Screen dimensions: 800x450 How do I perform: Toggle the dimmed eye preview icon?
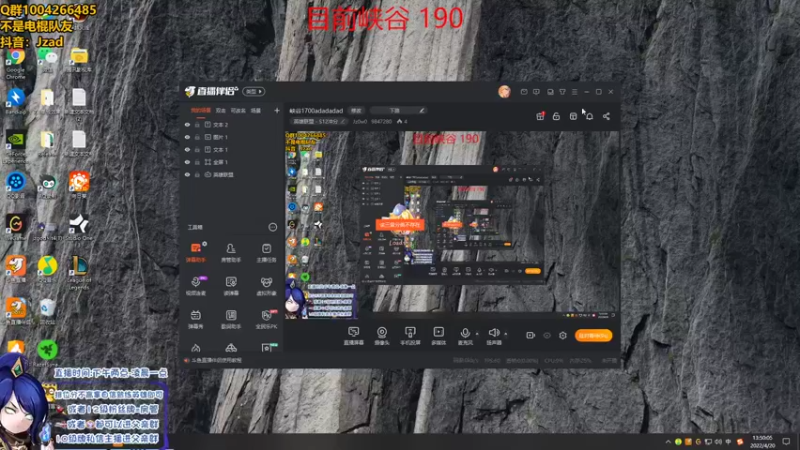pyautogui.click(x=547, y=335)
